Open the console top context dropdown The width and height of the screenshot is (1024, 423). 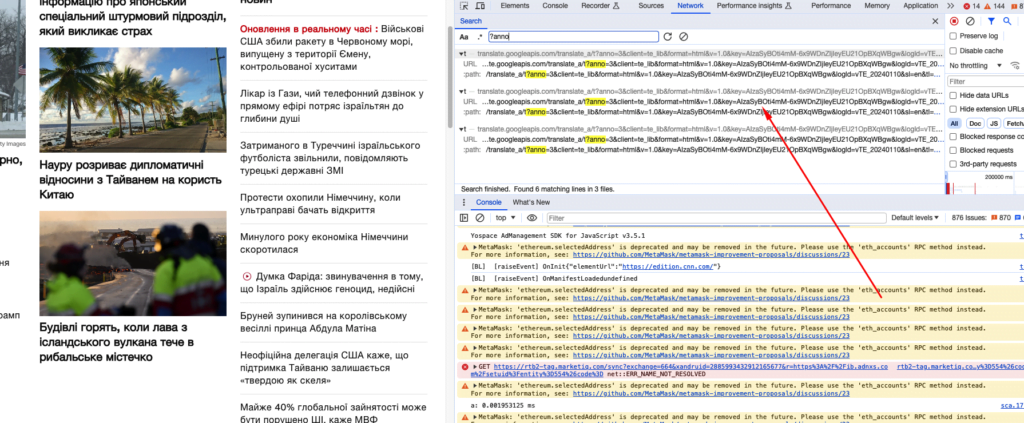[506, 217]
